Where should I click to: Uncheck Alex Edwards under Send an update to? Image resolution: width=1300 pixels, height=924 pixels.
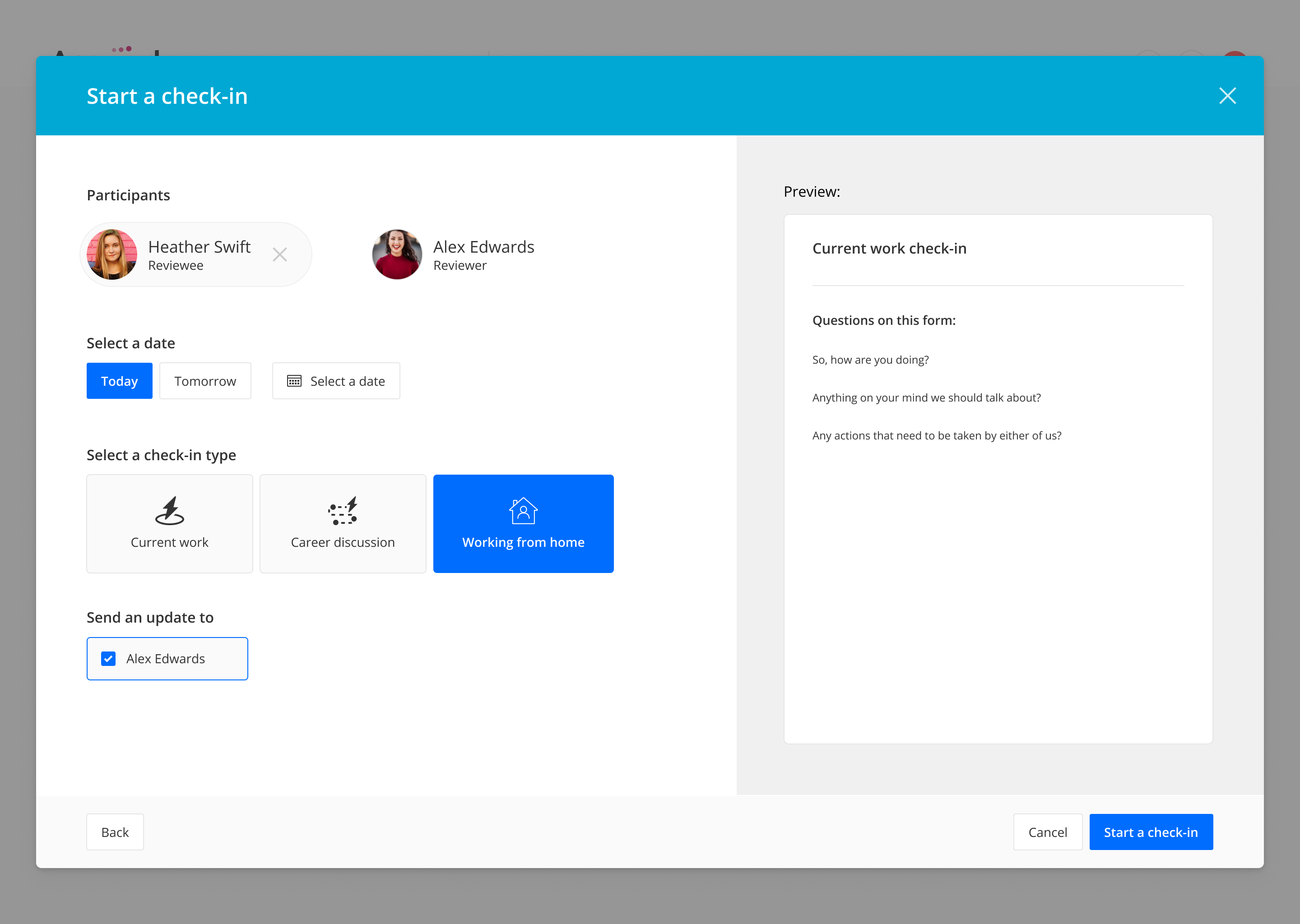tap(107, 658)
